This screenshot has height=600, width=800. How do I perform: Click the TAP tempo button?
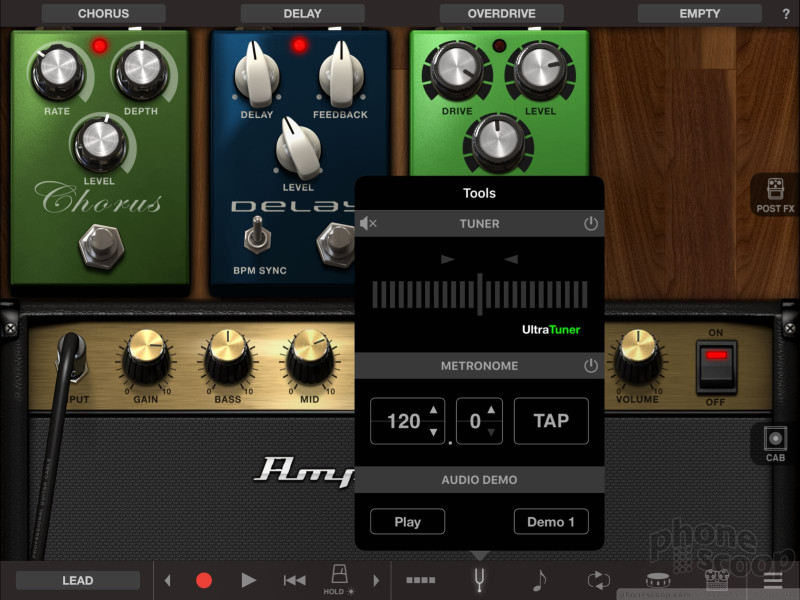coord(551,421)
